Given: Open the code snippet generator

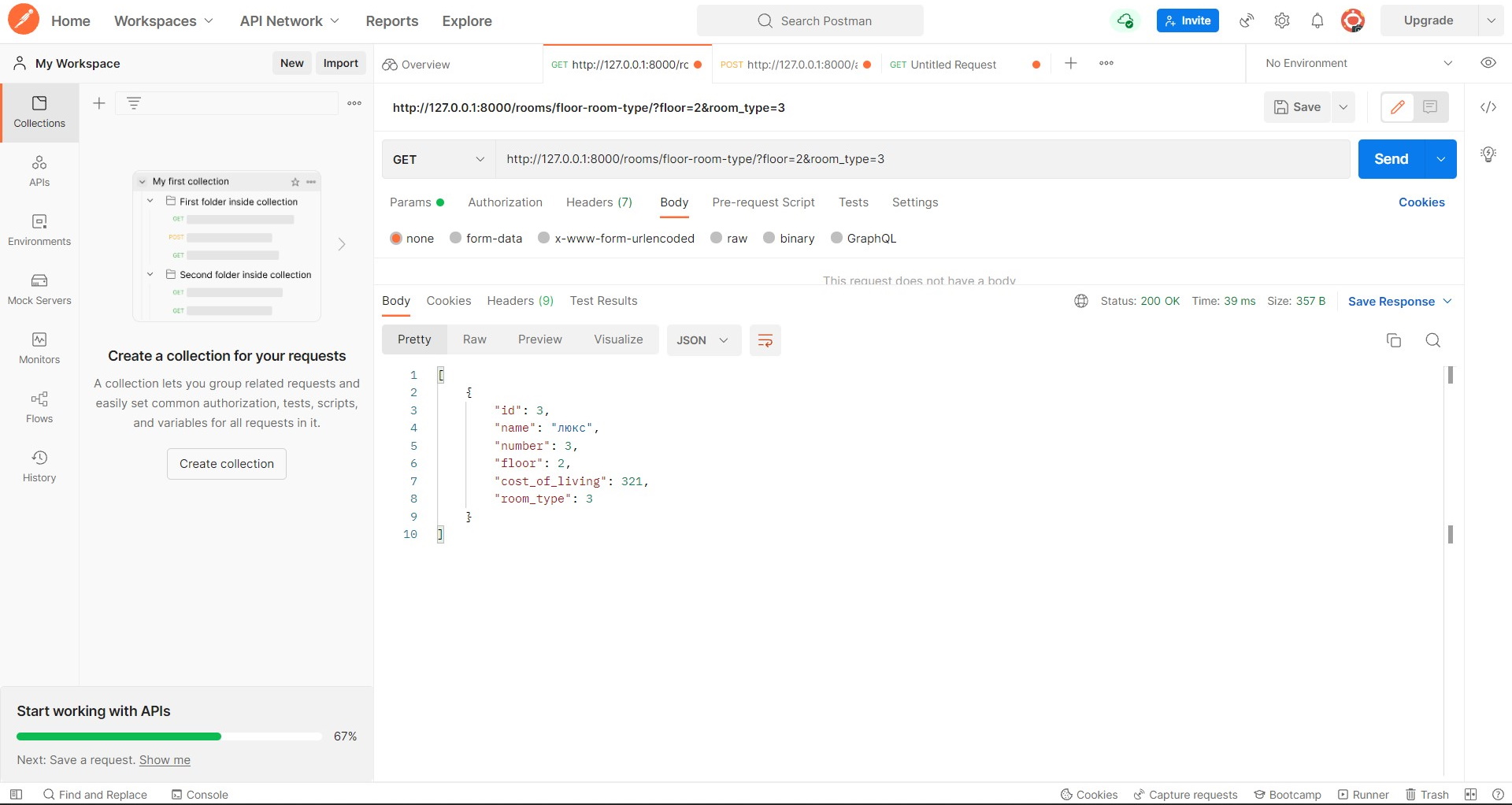Looking at the screenshot, I should [1488, 106].
